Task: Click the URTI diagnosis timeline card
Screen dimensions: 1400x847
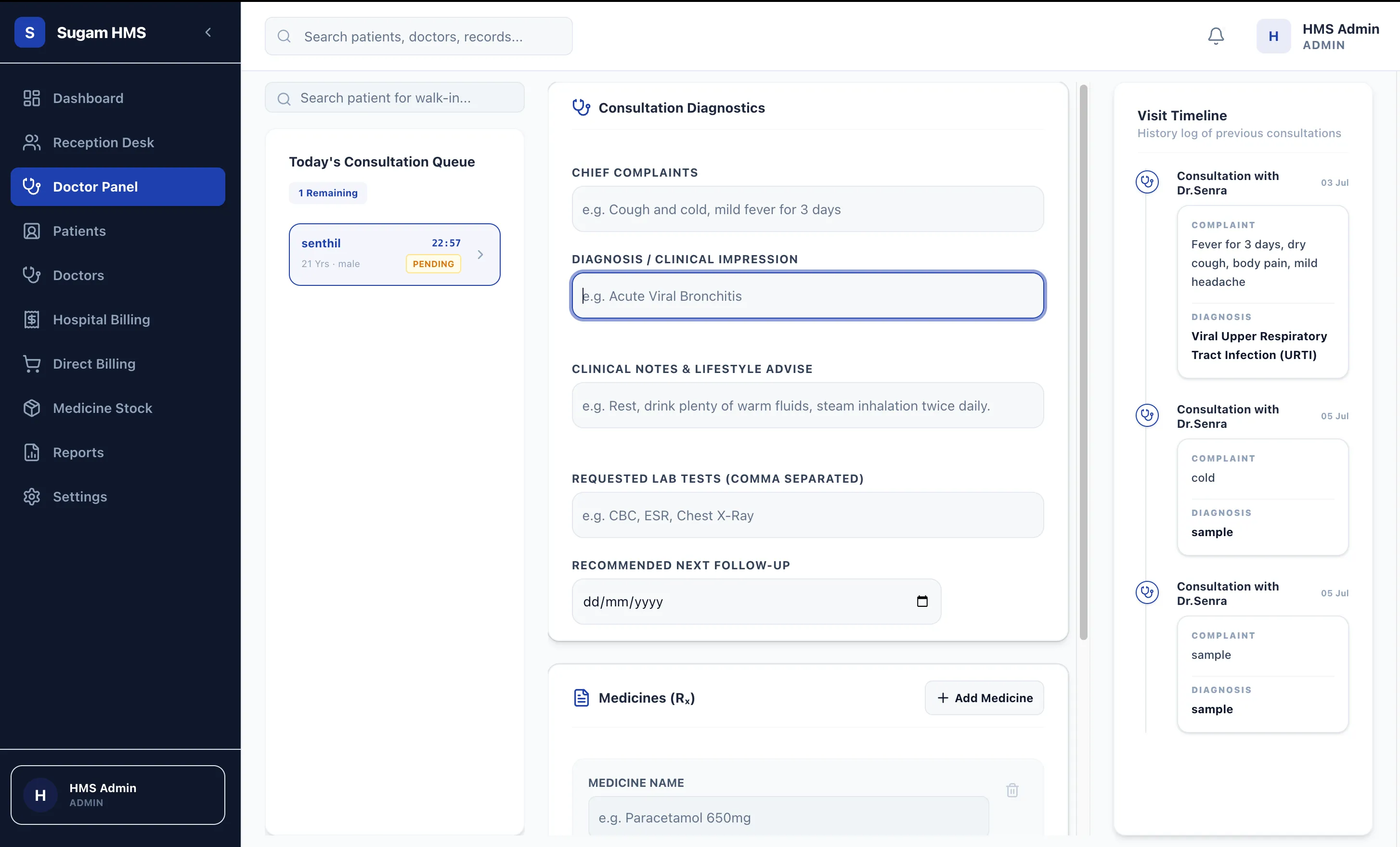Action: pyautogui.click(x=1262, y=292)
